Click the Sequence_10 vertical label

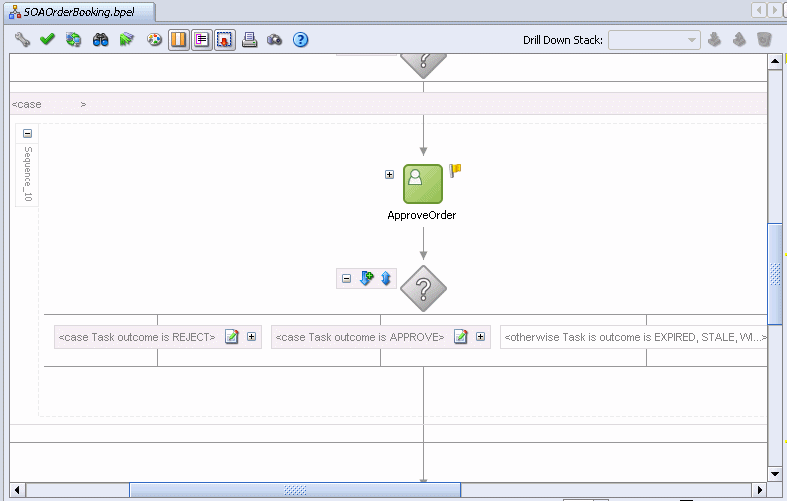tap(28, 174)
